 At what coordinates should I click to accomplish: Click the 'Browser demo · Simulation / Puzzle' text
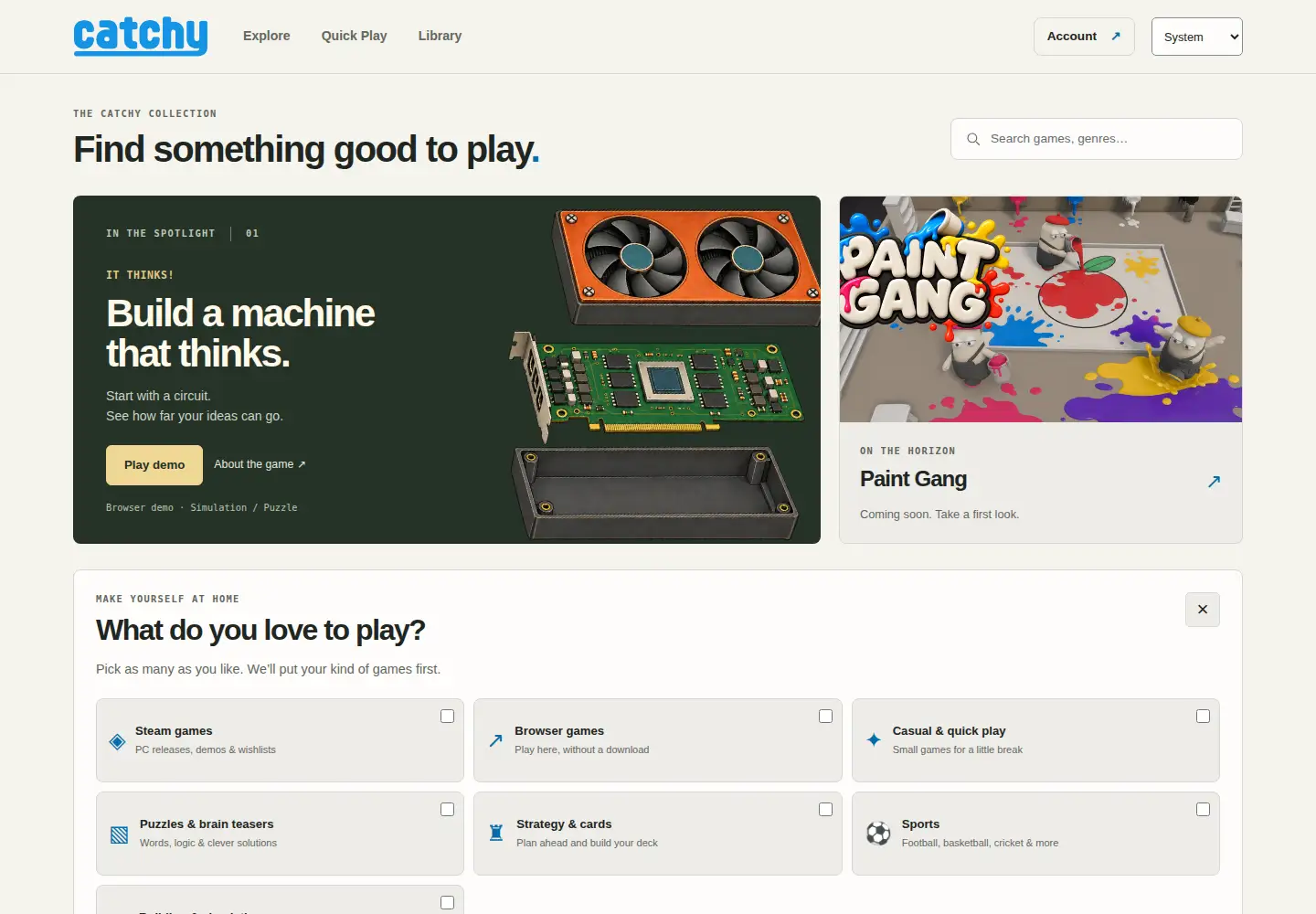pos(202,507)
